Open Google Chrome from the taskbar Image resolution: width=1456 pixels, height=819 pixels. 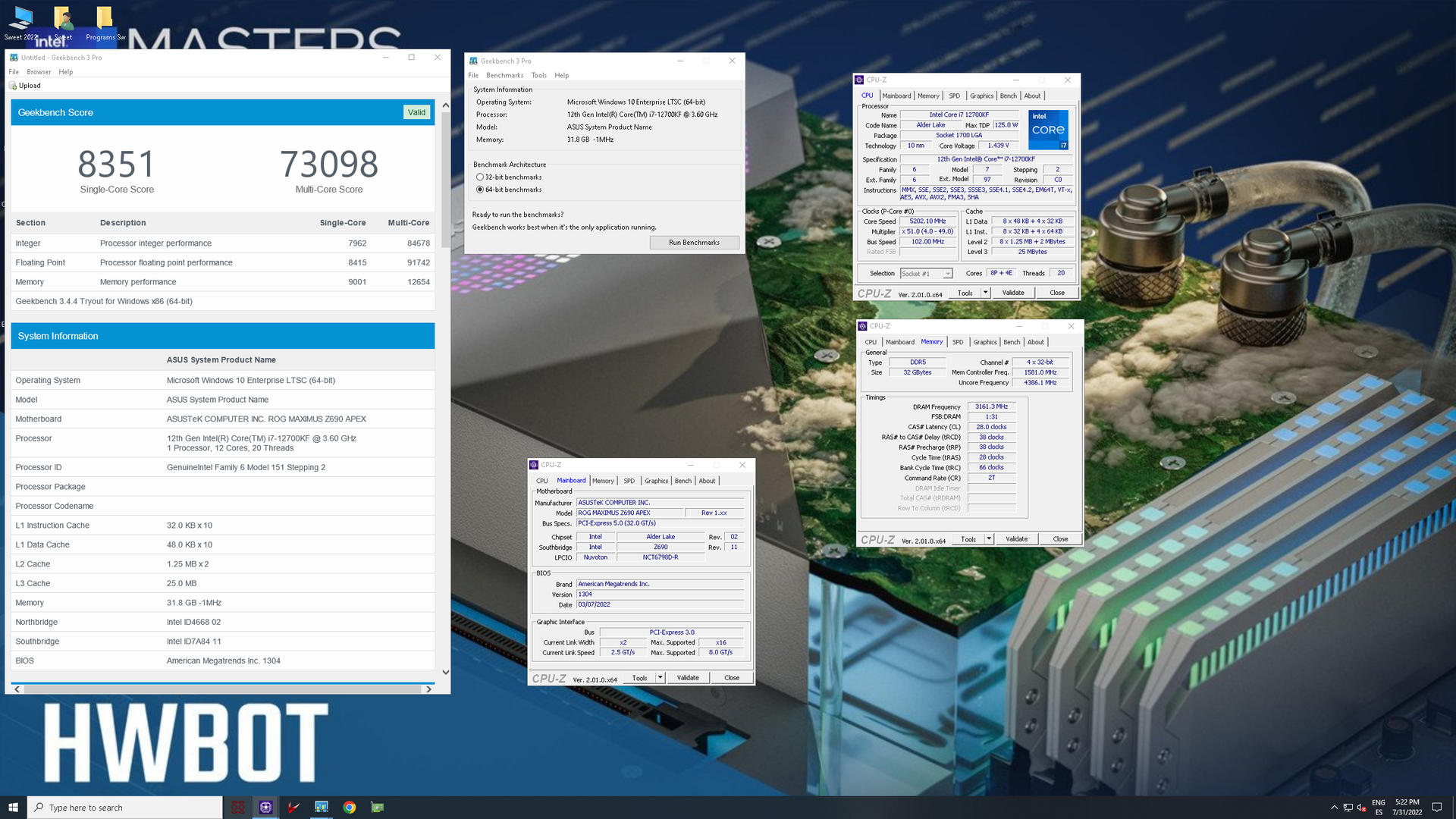350,808
